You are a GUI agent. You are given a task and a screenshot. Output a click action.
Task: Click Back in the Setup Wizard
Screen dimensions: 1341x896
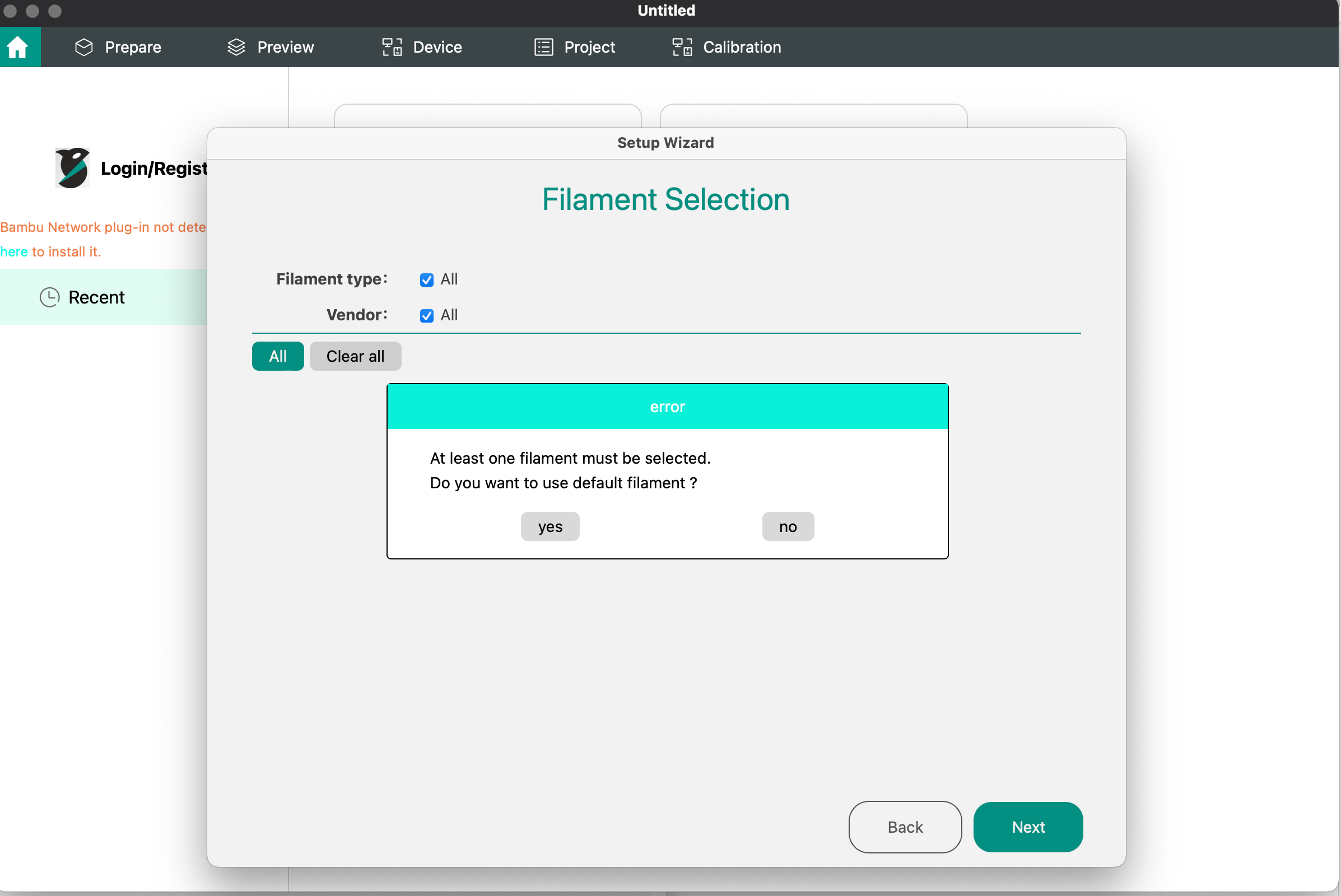click(905, 827)
